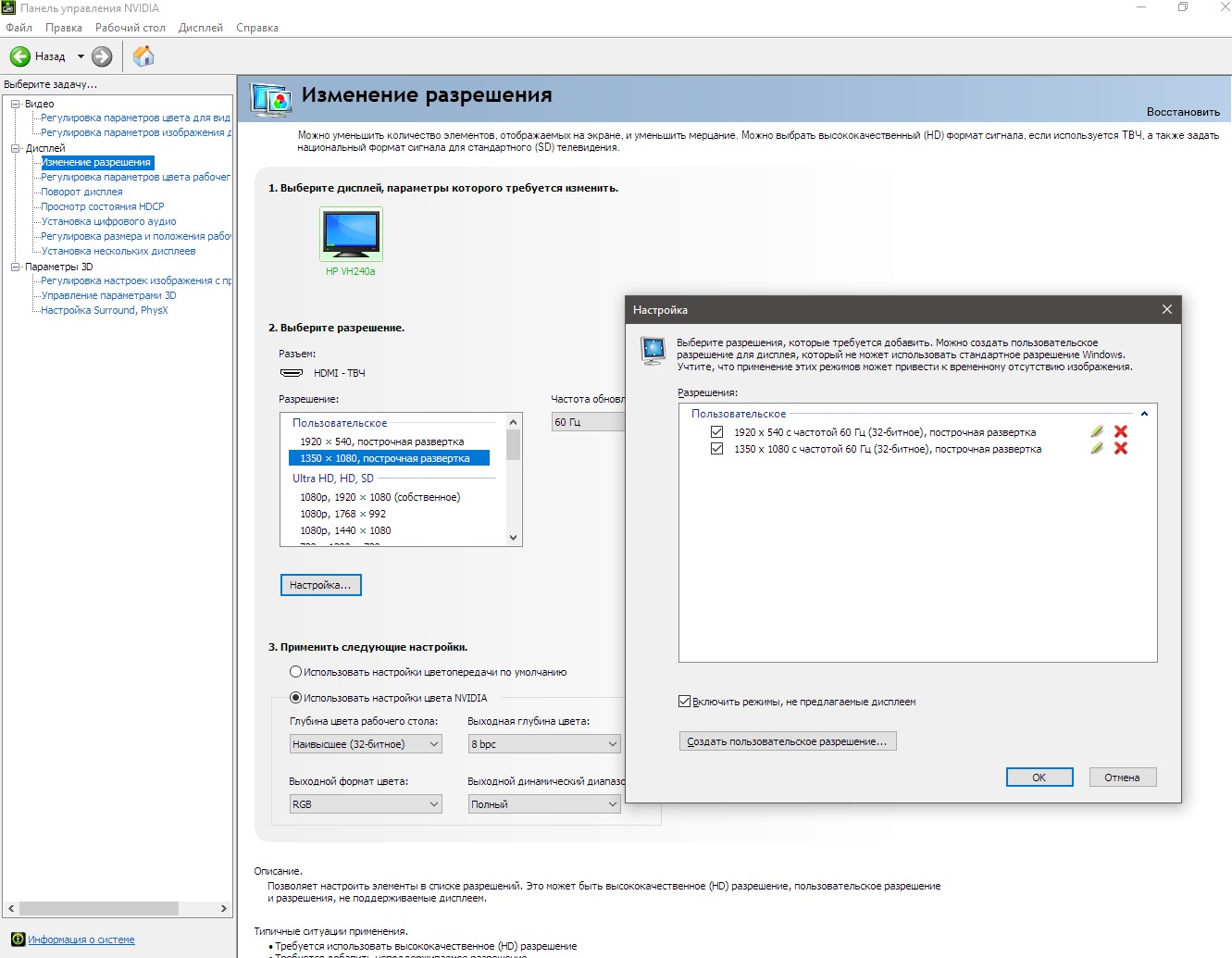Click 'Создать пользовательское разрешение...' button
This screenshot has height=958, width=1232.
click(788, 741)
